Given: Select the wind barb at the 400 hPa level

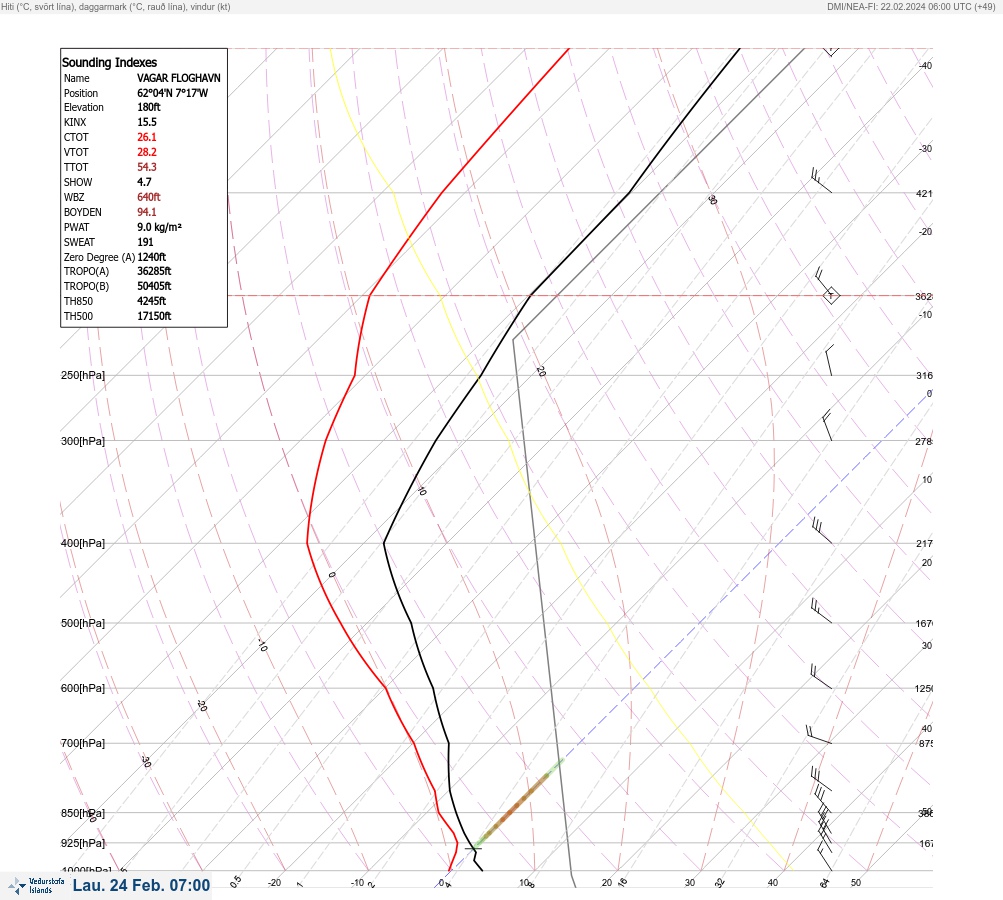Looking at the screenshot, I should tap(821, 531).
